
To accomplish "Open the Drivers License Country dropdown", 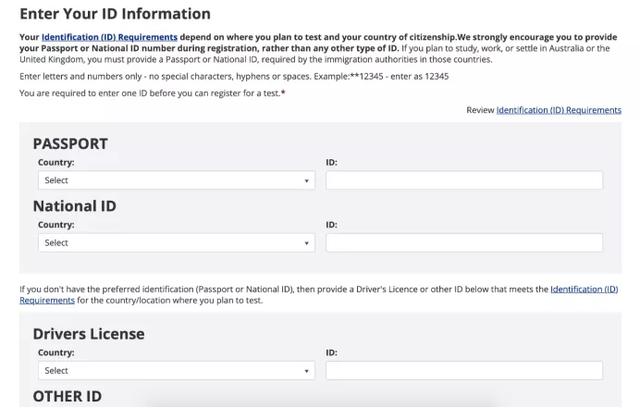I will click(176, 371).
